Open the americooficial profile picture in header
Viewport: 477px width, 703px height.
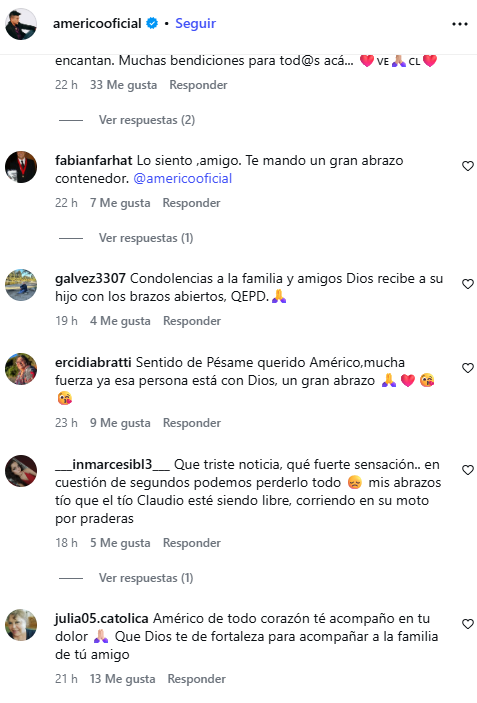pos(21,24)
